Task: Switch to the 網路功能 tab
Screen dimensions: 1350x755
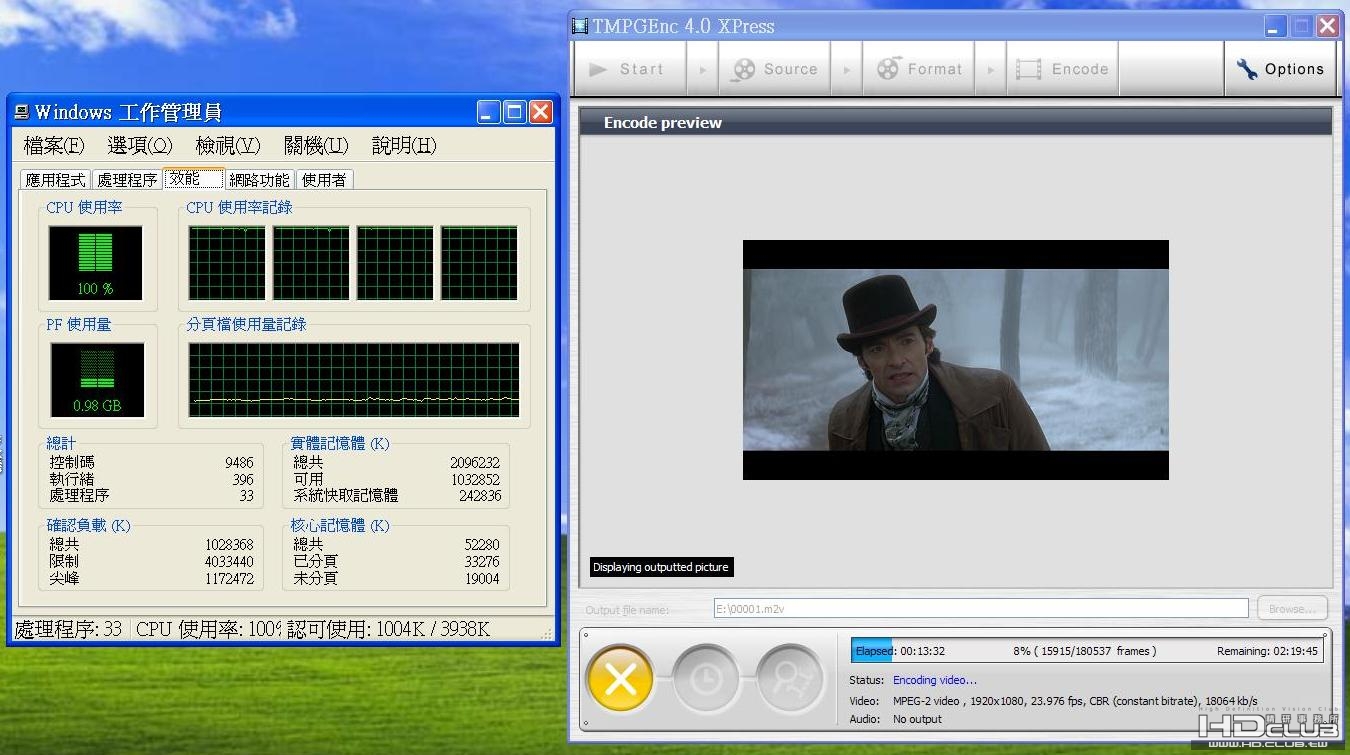Action: coord(259,180)
